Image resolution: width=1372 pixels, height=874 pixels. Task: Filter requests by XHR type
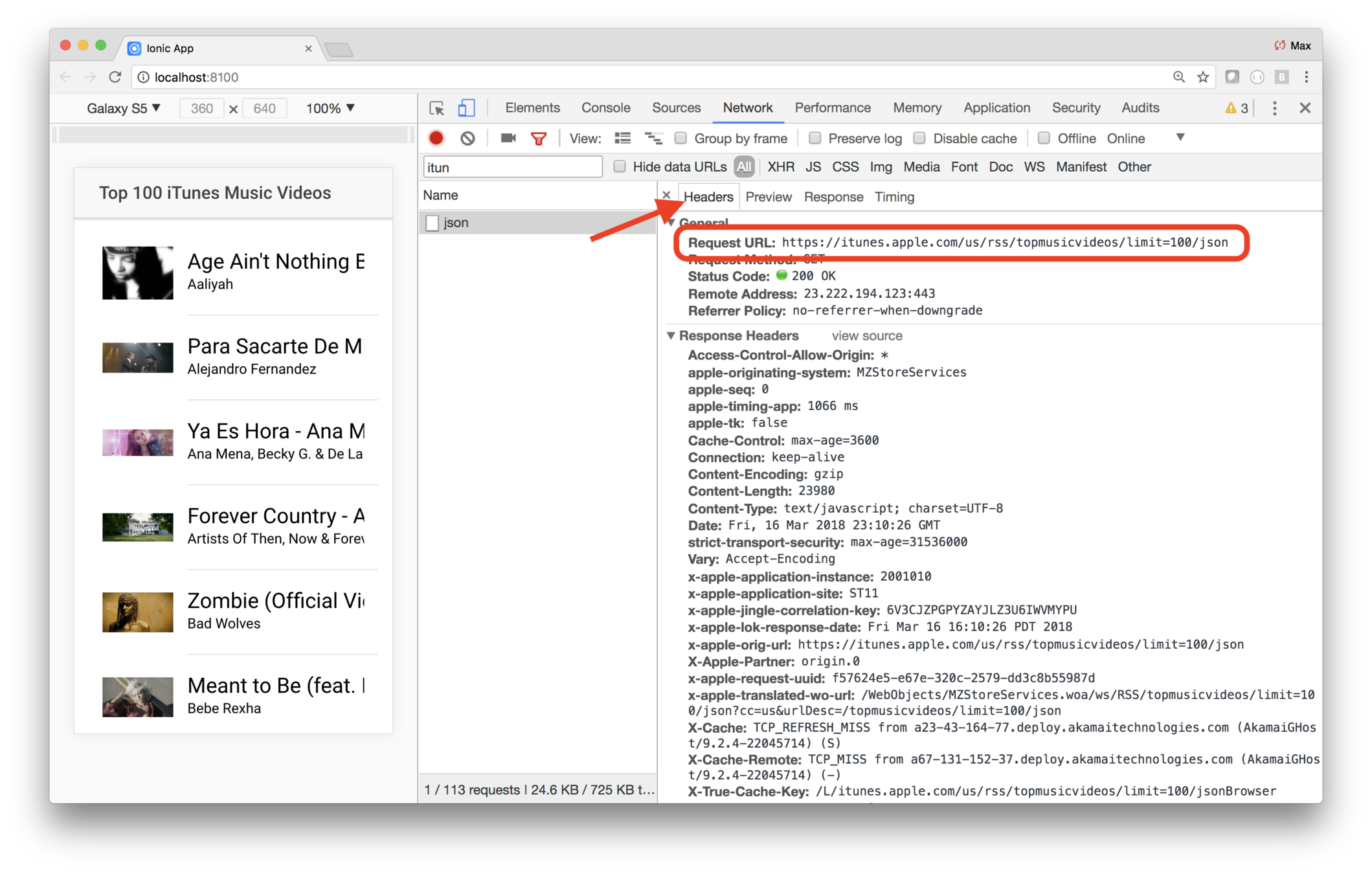coord(780,167)
